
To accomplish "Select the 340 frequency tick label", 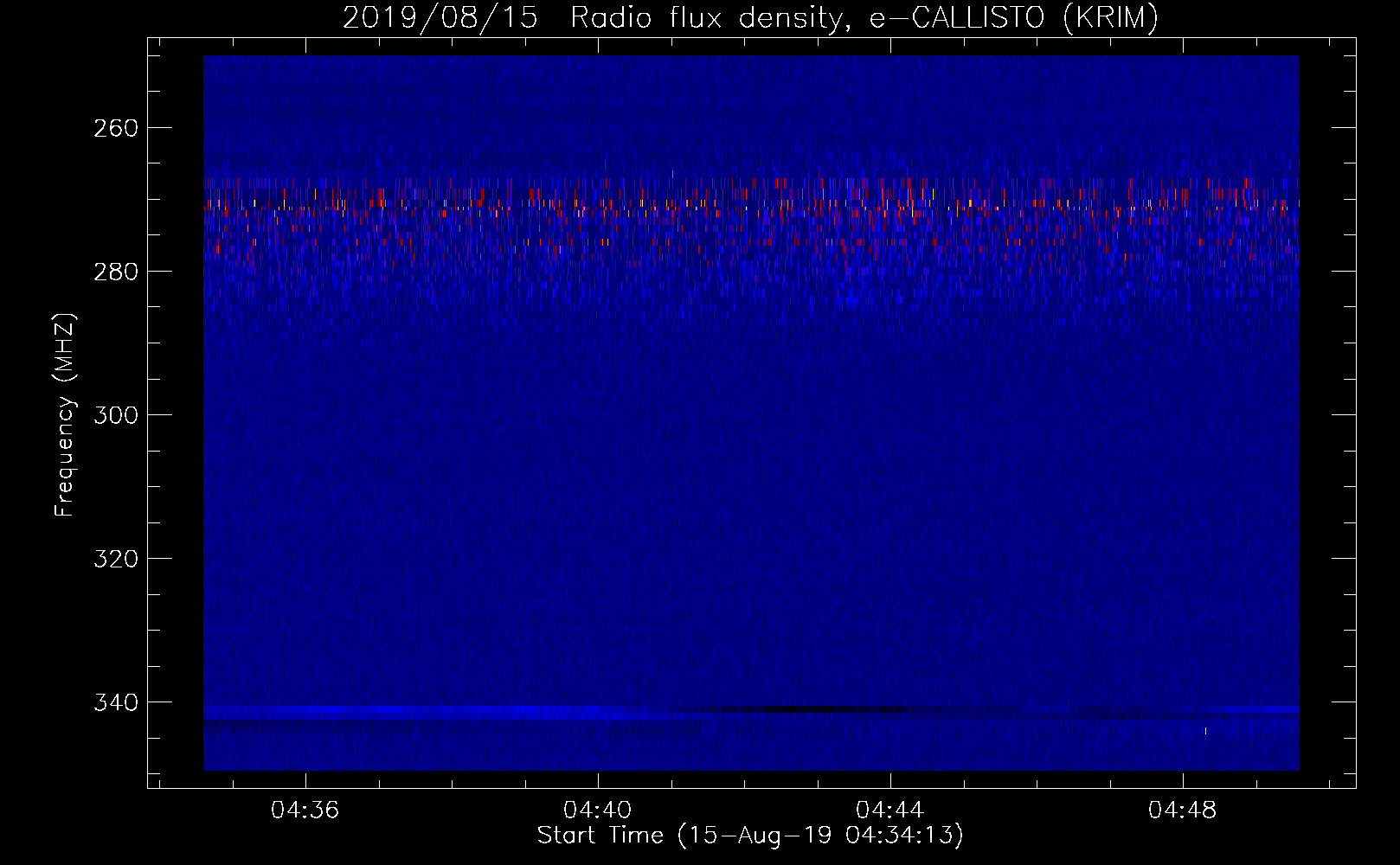I will coord(116,702).
